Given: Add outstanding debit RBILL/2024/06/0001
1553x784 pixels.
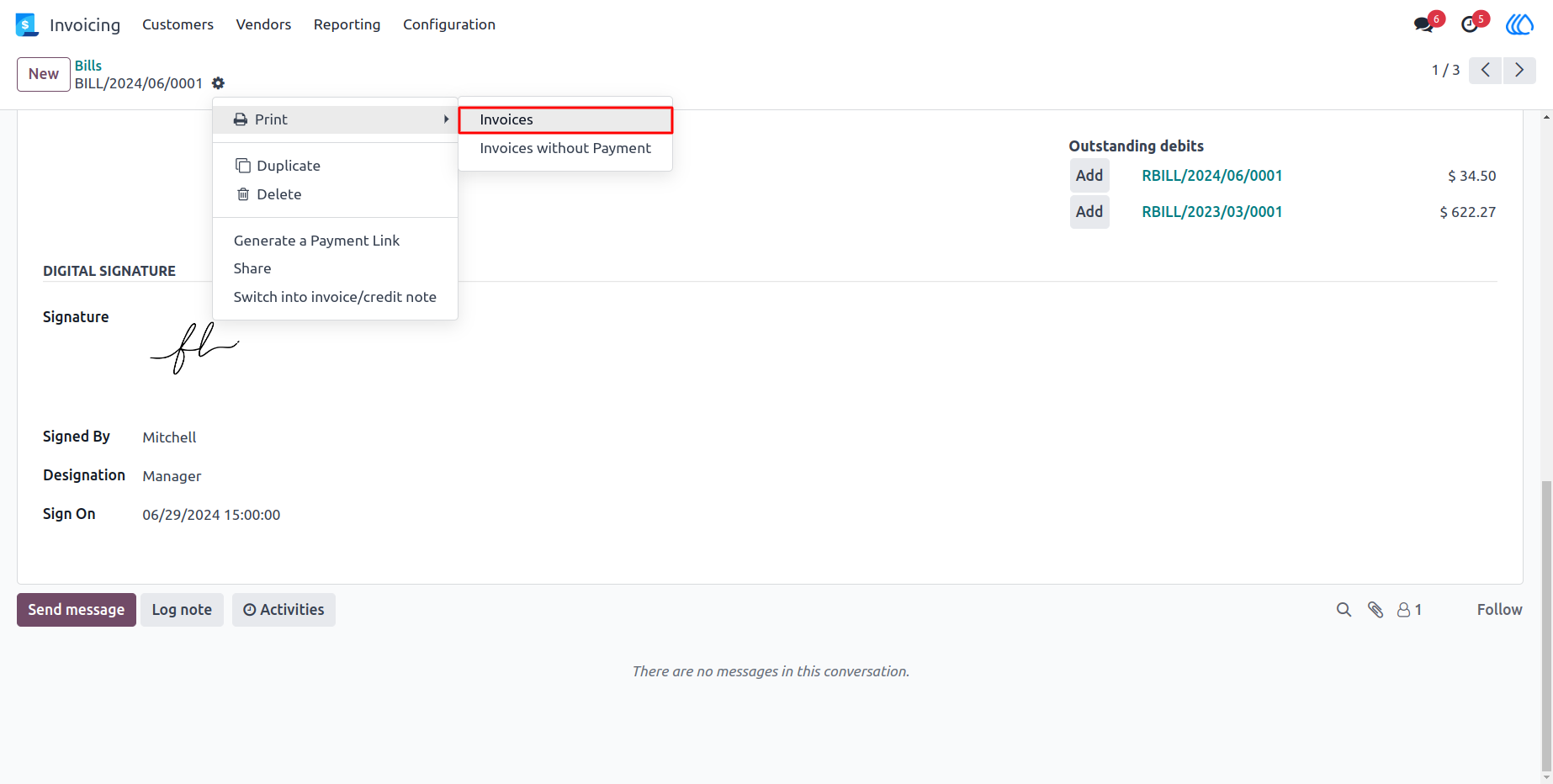Looking at the screenshot, I should point(1089,176).
